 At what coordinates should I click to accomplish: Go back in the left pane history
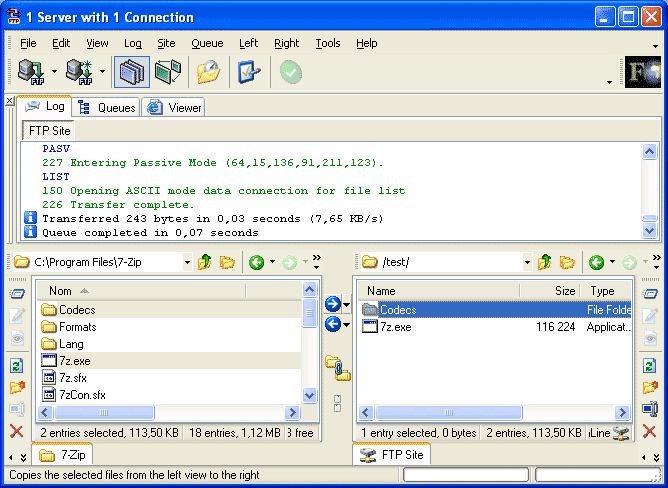(256, 263)
